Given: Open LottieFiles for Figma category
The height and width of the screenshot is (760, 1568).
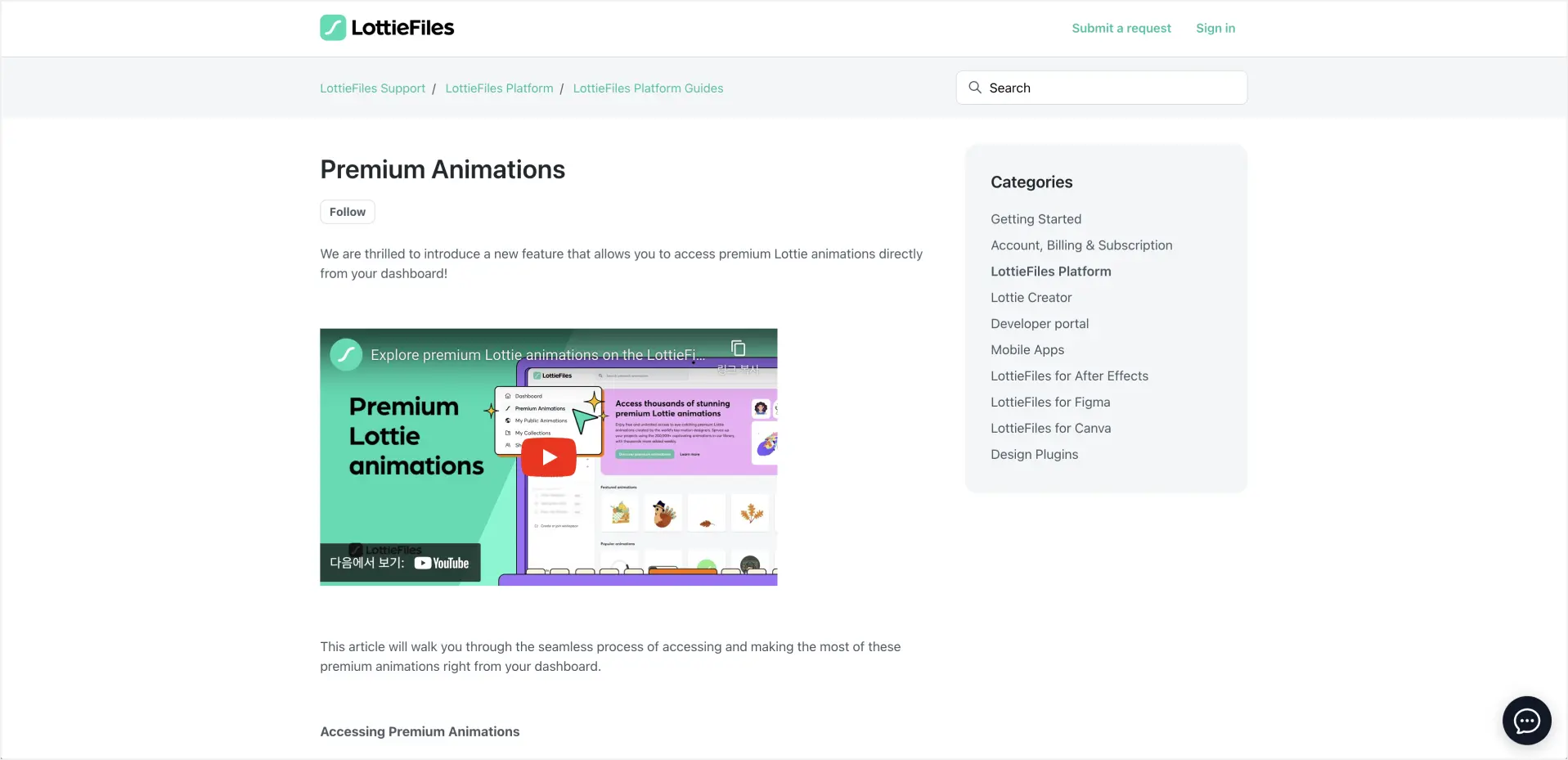Looking at the screenshot, I should click(1050, 402).
